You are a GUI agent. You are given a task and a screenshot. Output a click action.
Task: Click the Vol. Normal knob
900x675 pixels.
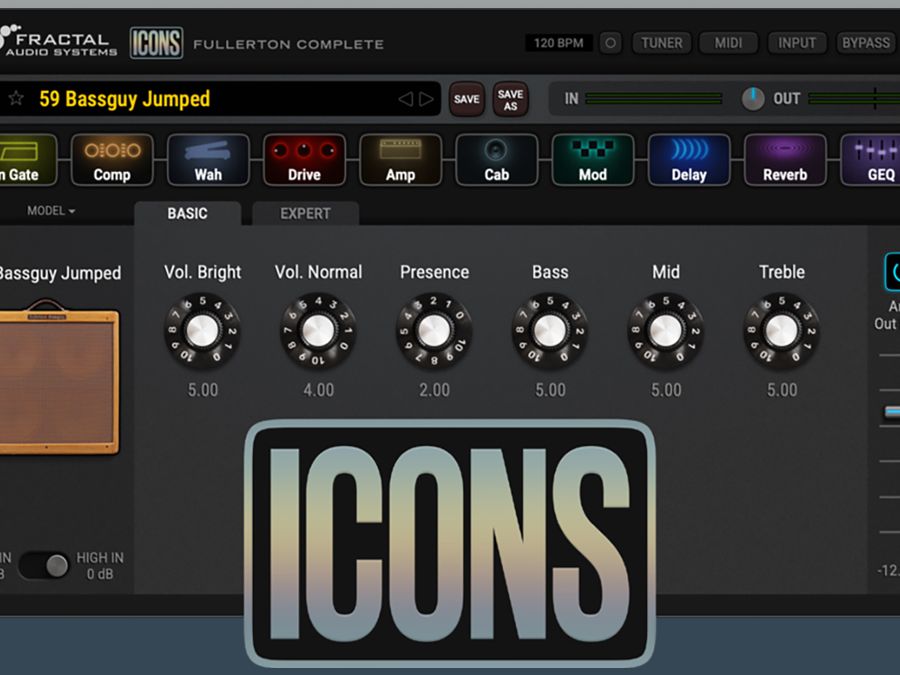click(x=319, y=331)
